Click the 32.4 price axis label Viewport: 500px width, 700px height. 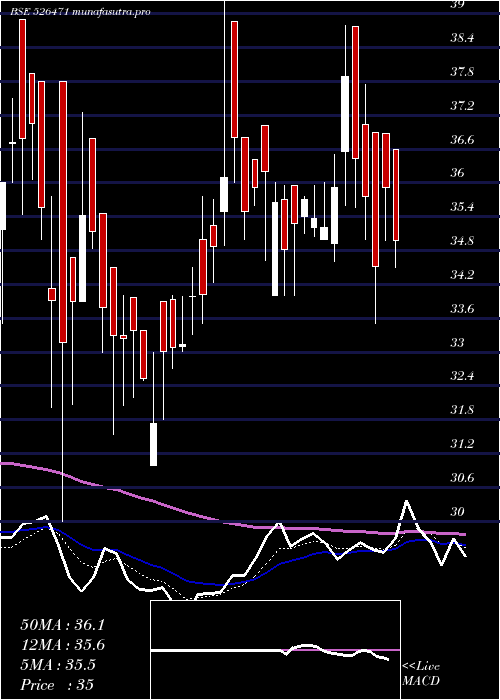point(462,376)
